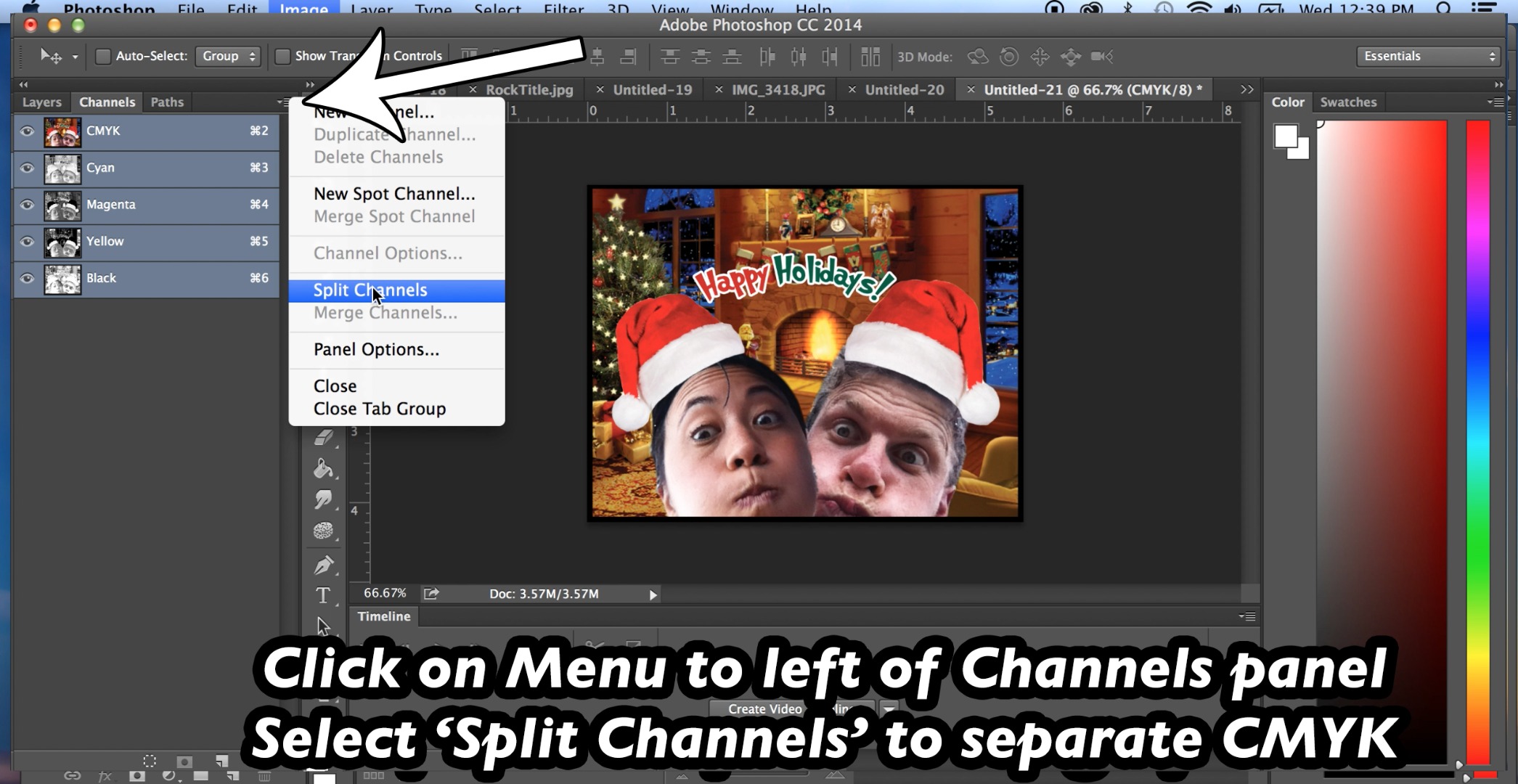The height and width of the screenshot is (784, 1518).
Task: Click the Align vertical centers icon
Action: (701, 57)
